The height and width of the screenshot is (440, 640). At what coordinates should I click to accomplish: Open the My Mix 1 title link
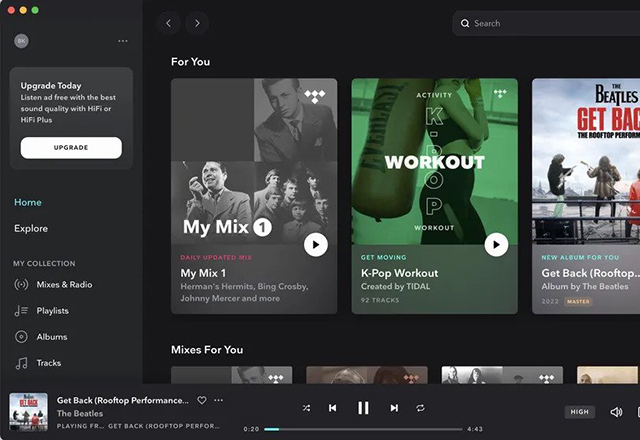click(203, 273)
